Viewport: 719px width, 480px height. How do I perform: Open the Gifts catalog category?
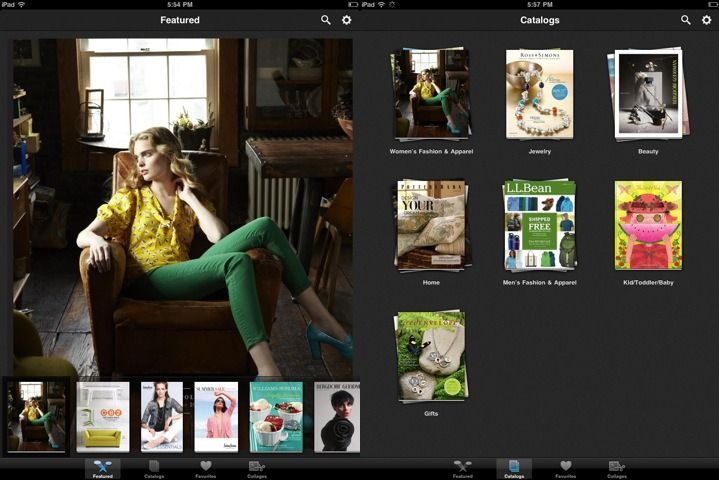pyautogui.click(x=431, y=355)
